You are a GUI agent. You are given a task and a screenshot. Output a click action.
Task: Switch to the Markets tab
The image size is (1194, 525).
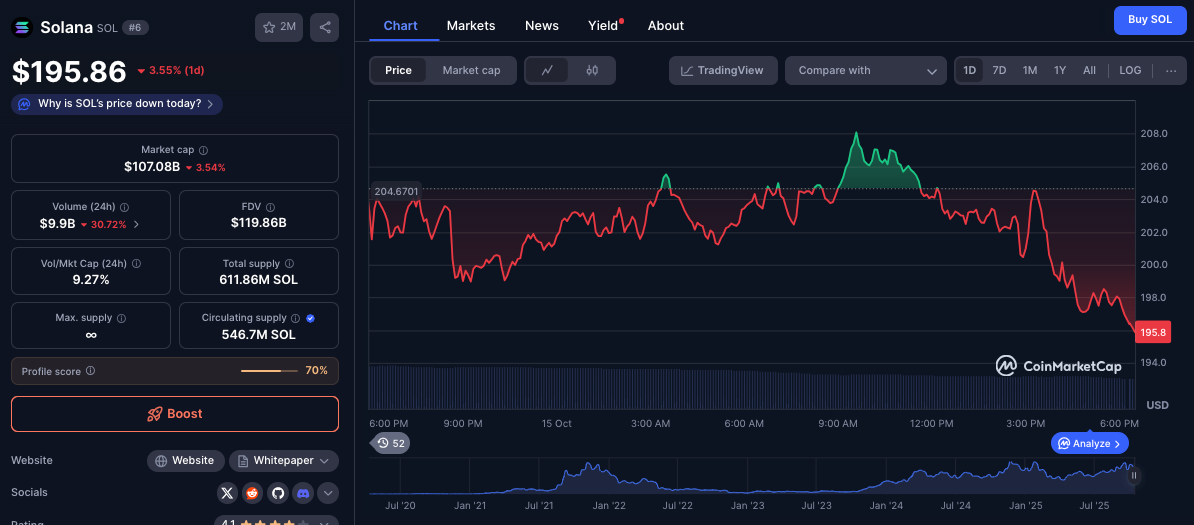469,25
